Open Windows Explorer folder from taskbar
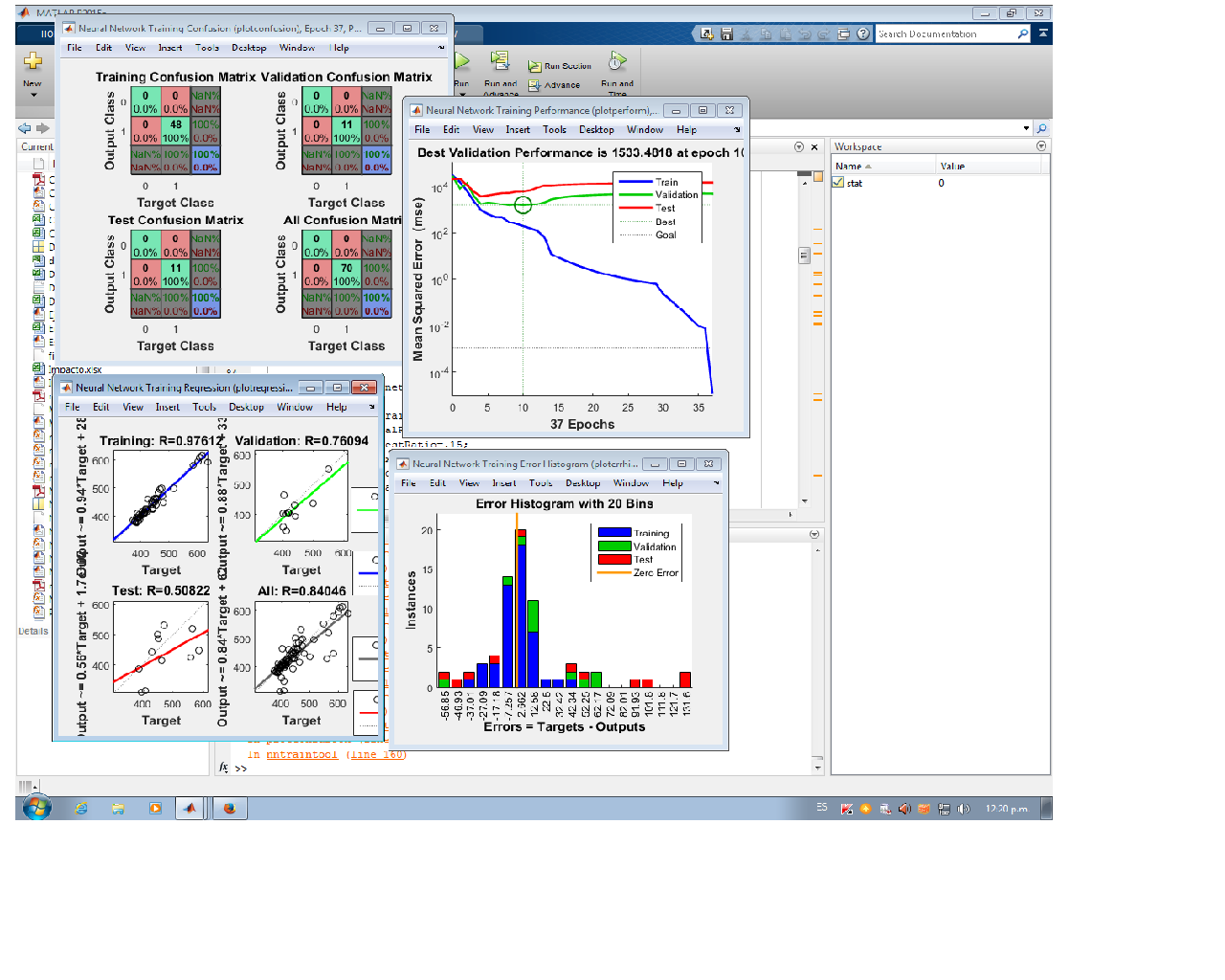This screenshot has height=980, width=1225. 118,808
